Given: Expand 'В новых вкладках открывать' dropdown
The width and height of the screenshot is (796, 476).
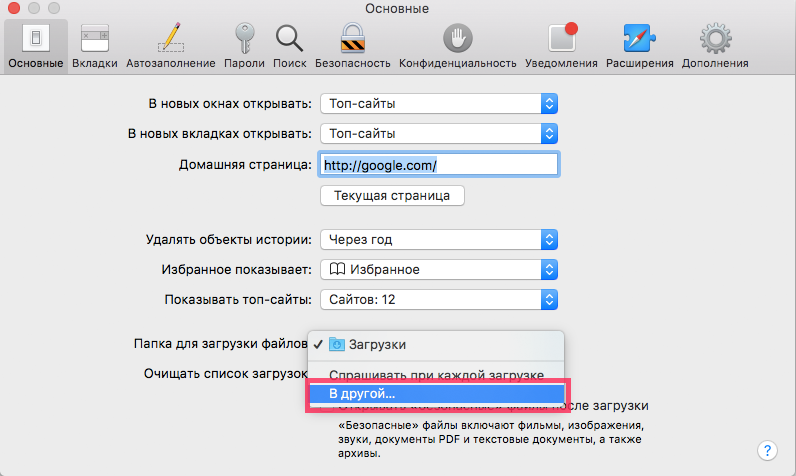Looking at the screenshot, I should (x=438, y=133).
